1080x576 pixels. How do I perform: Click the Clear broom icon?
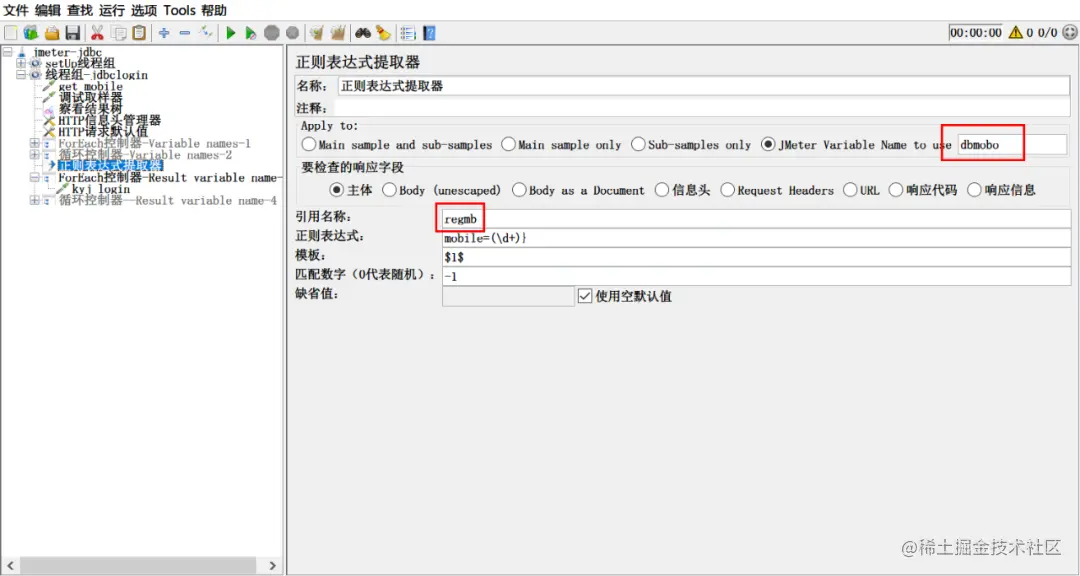tap(316, 32)
